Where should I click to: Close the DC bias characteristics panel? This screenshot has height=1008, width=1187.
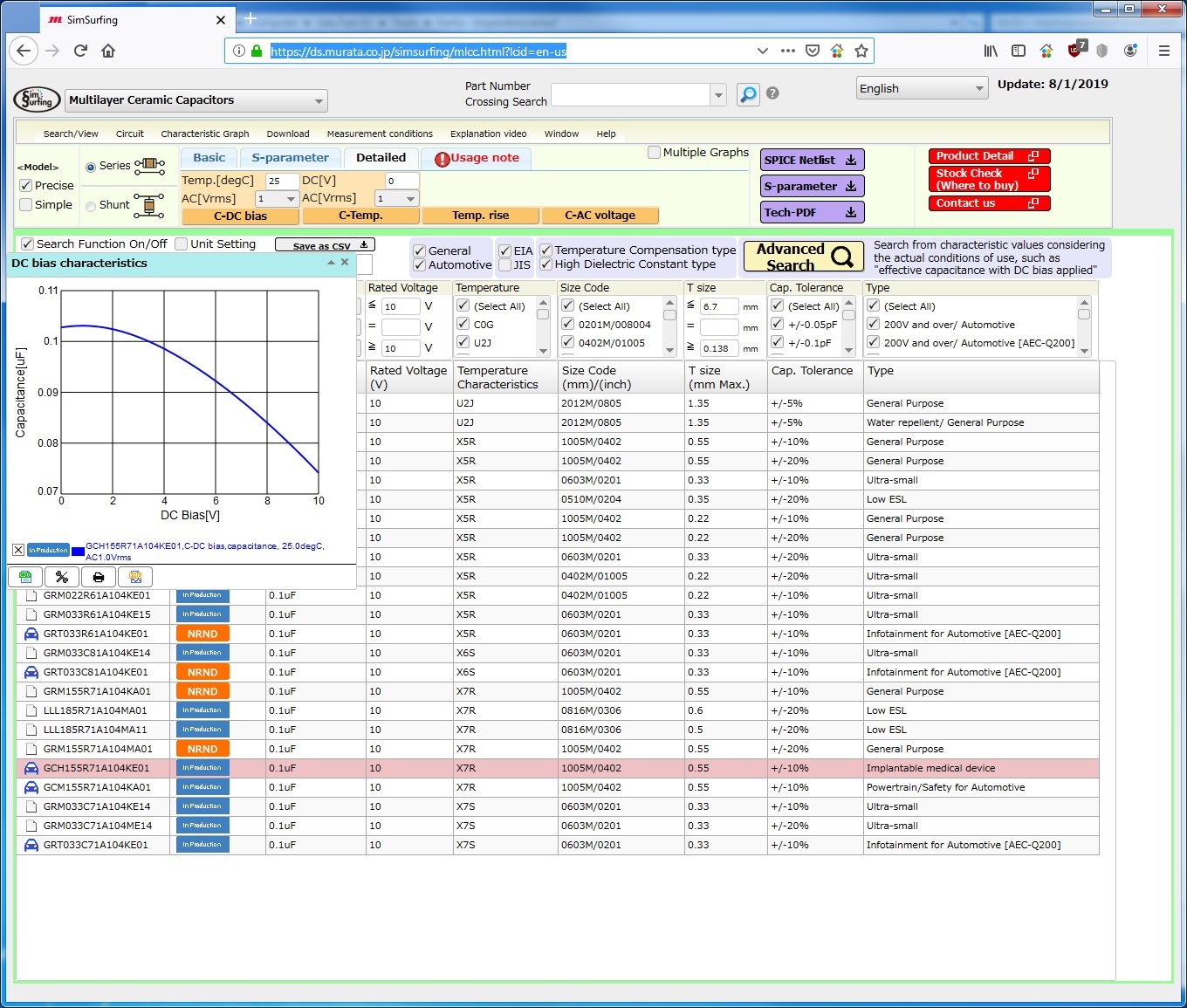click(x=345, y=262)
